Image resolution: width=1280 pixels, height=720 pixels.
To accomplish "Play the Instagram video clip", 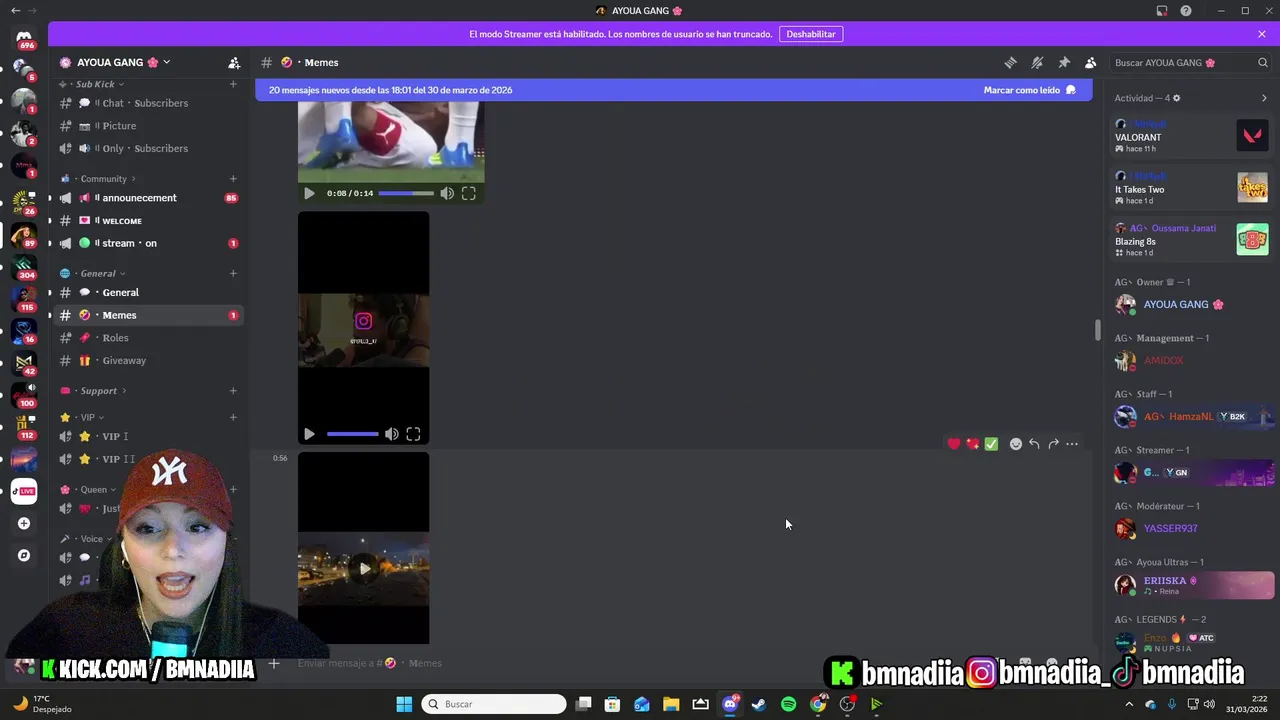I will pos(309,434).
